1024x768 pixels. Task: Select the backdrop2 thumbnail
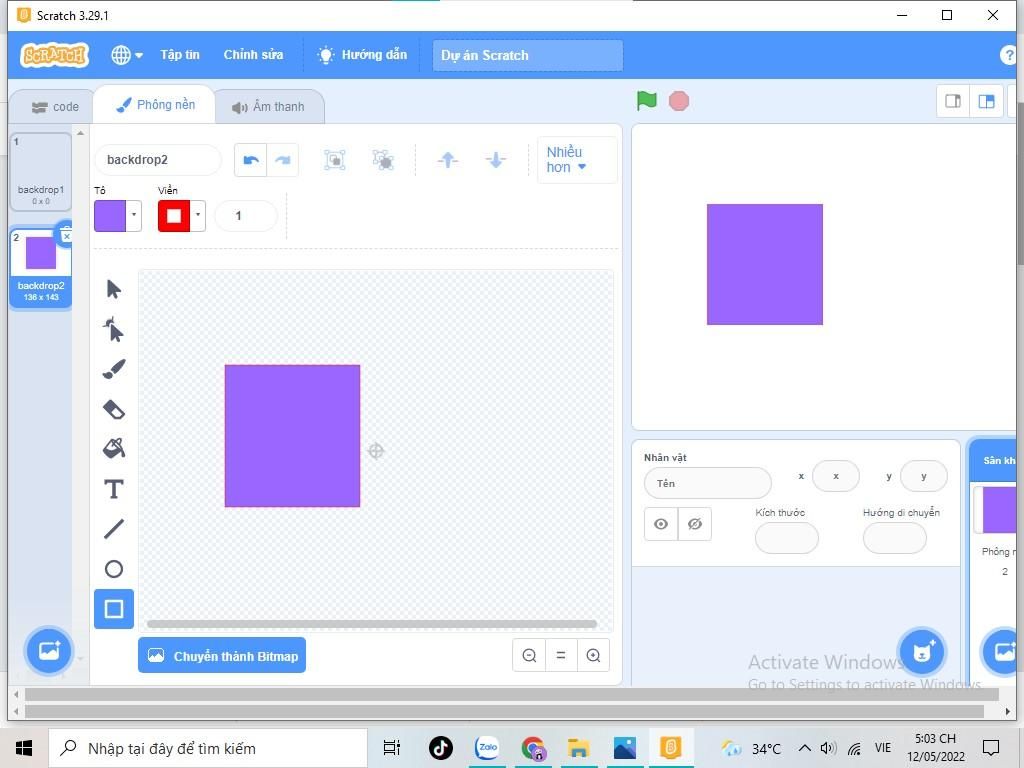click(x=40, y=266)
